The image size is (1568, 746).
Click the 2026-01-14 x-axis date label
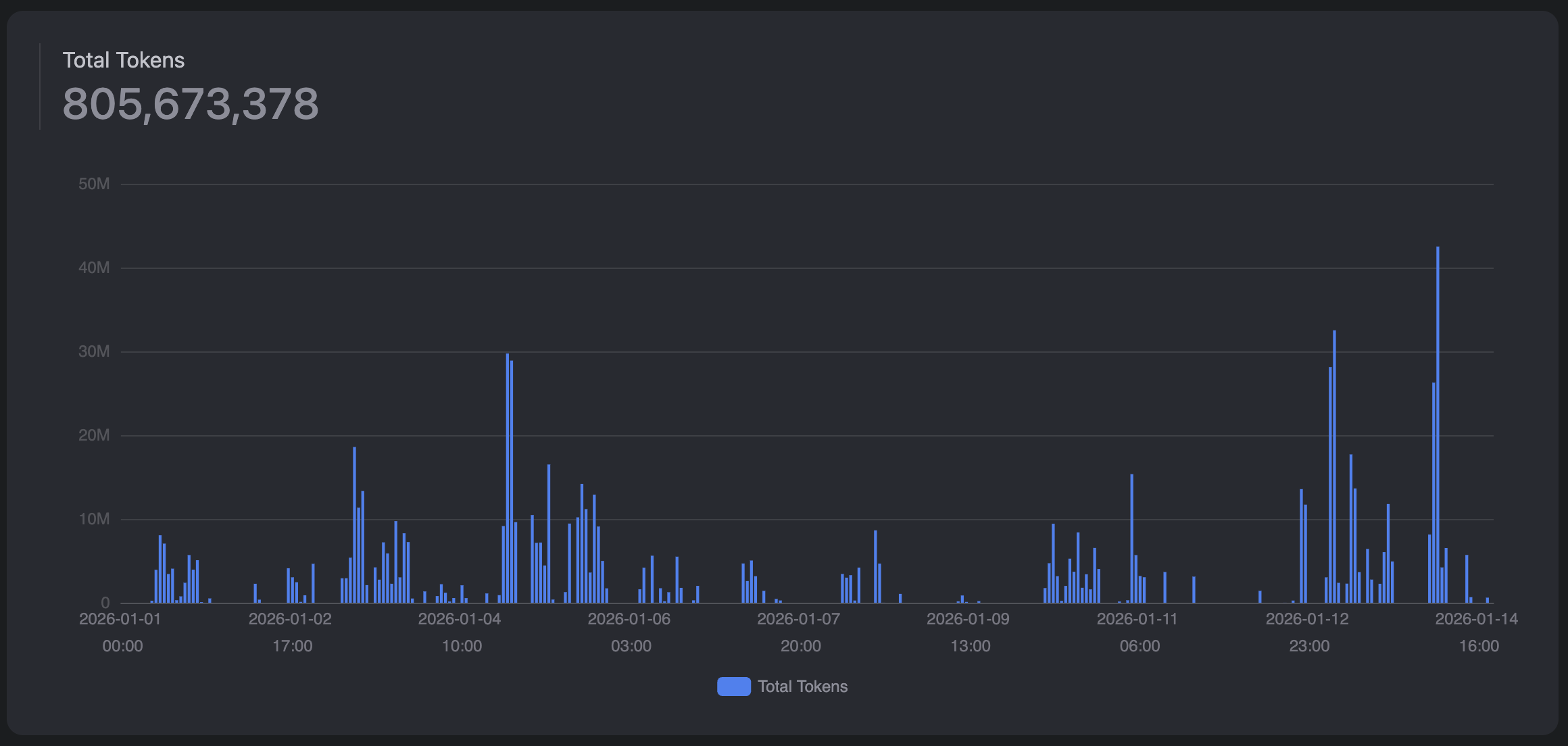(1477, 619)
